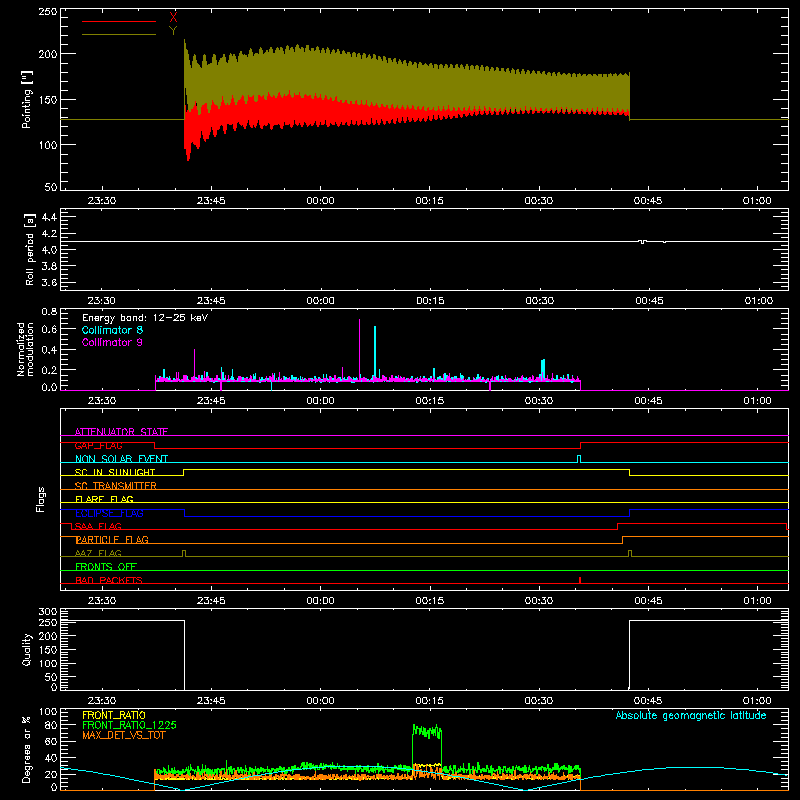Viewport: 800px width, 800px height.
Task: Select the Energy band: 12-25 keV label
Action: (x=145, y=318)
